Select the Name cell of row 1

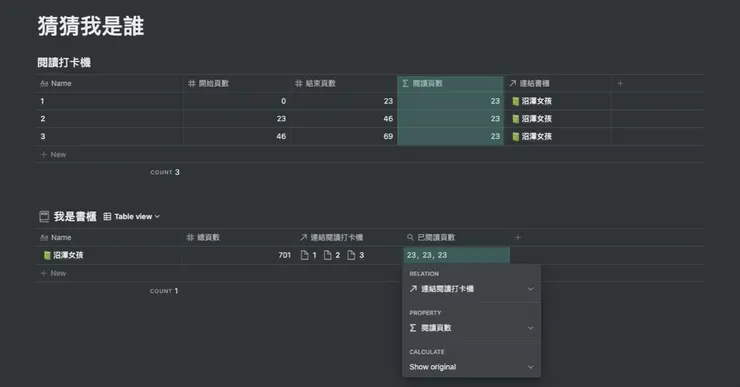point(109,101)
